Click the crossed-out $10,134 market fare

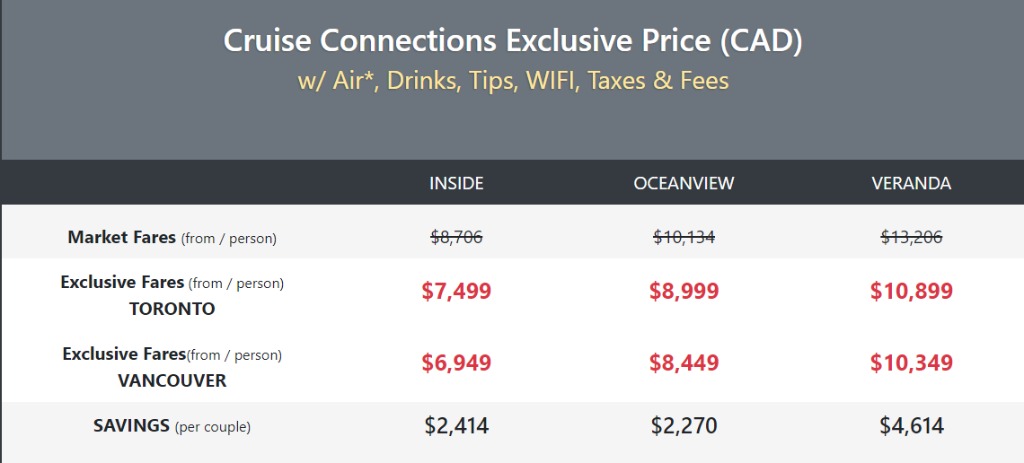(x=684, y=237)
